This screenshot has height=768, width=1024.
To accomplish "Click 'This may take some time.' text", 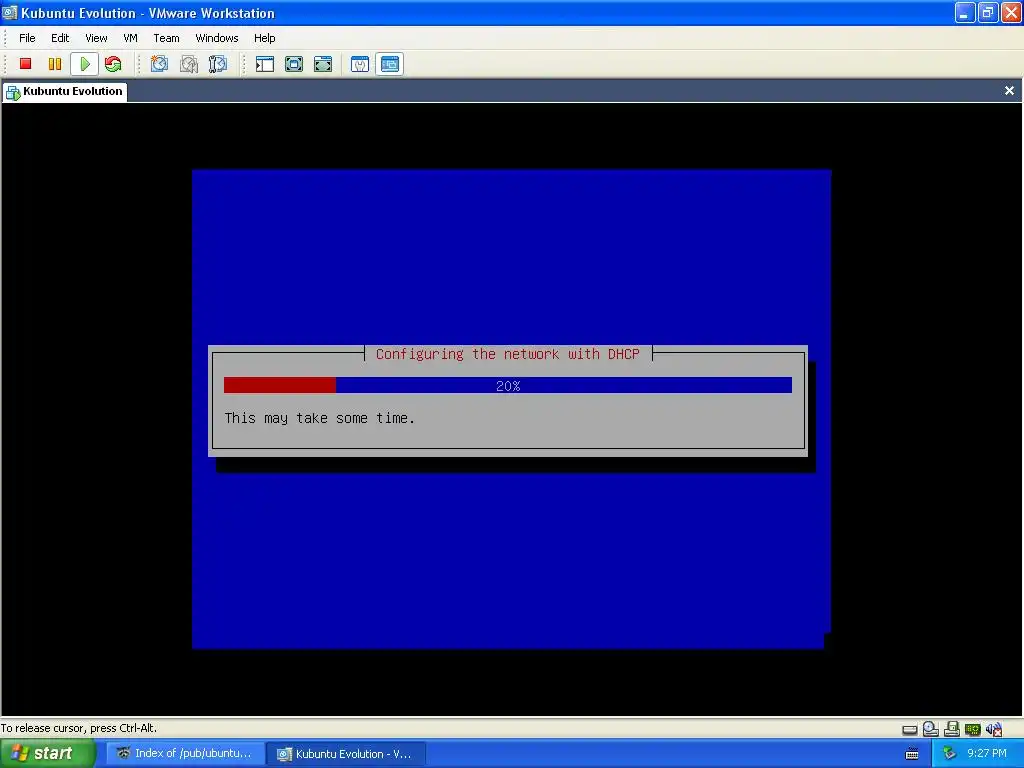I will [x=319, y=418].
